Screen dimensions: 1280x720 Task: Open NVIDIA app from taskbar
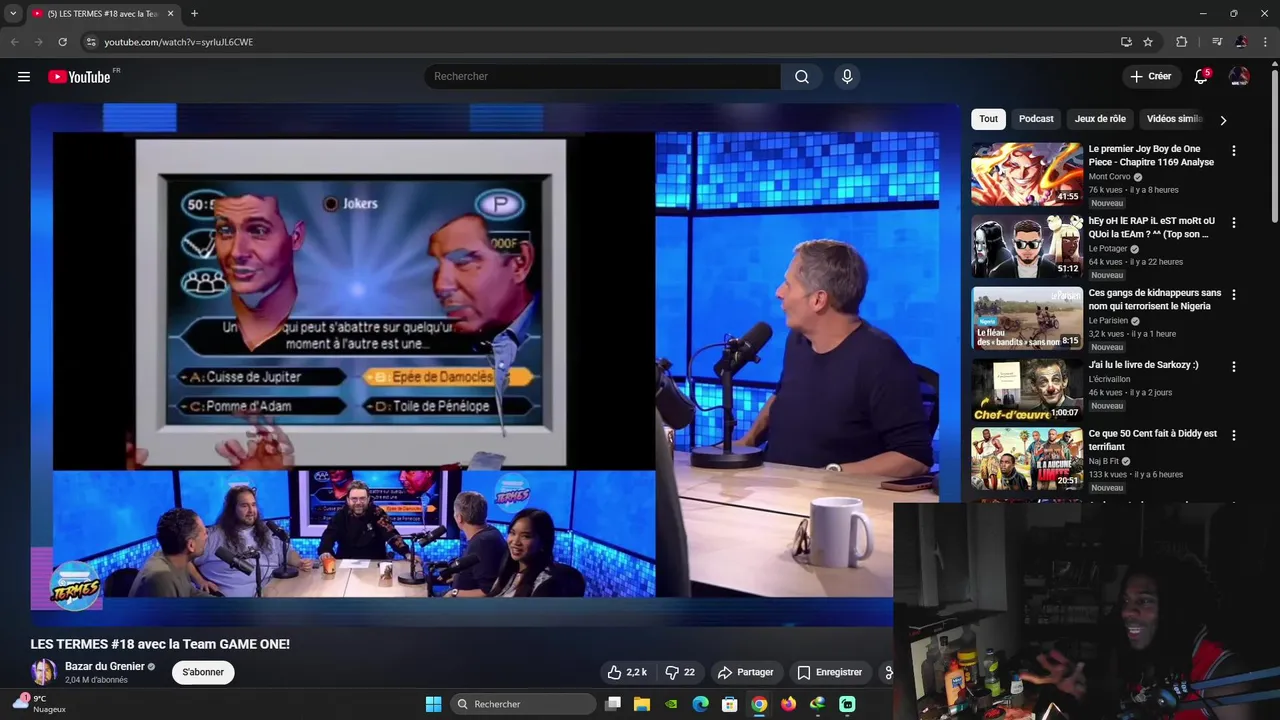(671, 704)
